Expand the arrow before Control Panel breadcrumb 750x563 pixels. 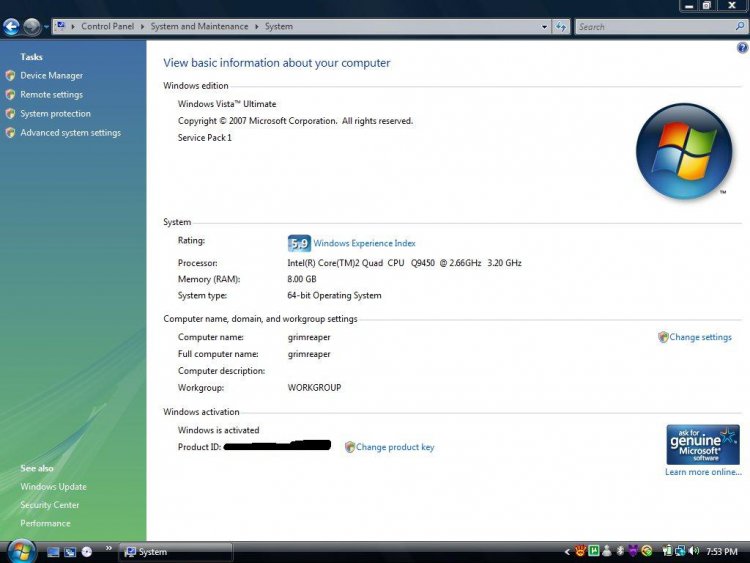tap(73, 27)
